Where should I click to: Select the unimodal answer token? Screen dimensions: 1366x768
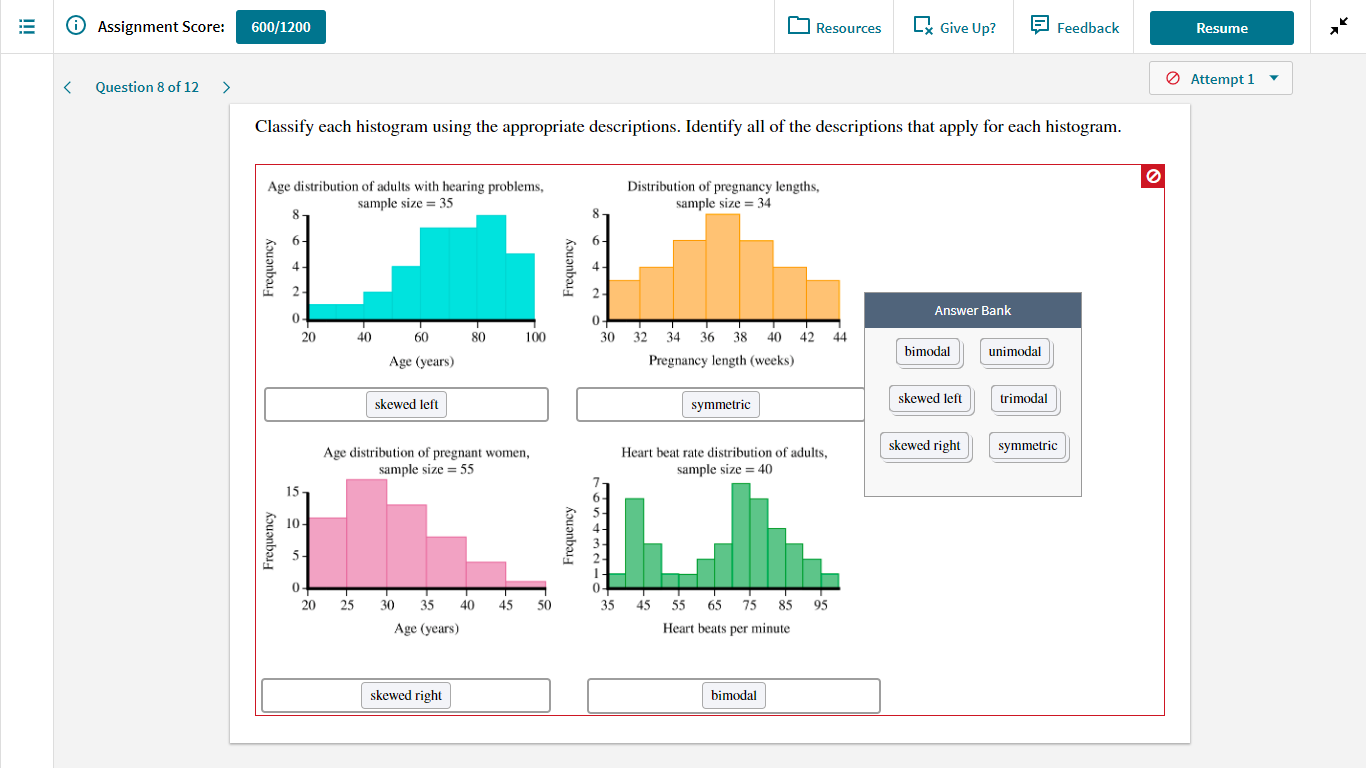pyautogui.click(x=1016, y=352)
